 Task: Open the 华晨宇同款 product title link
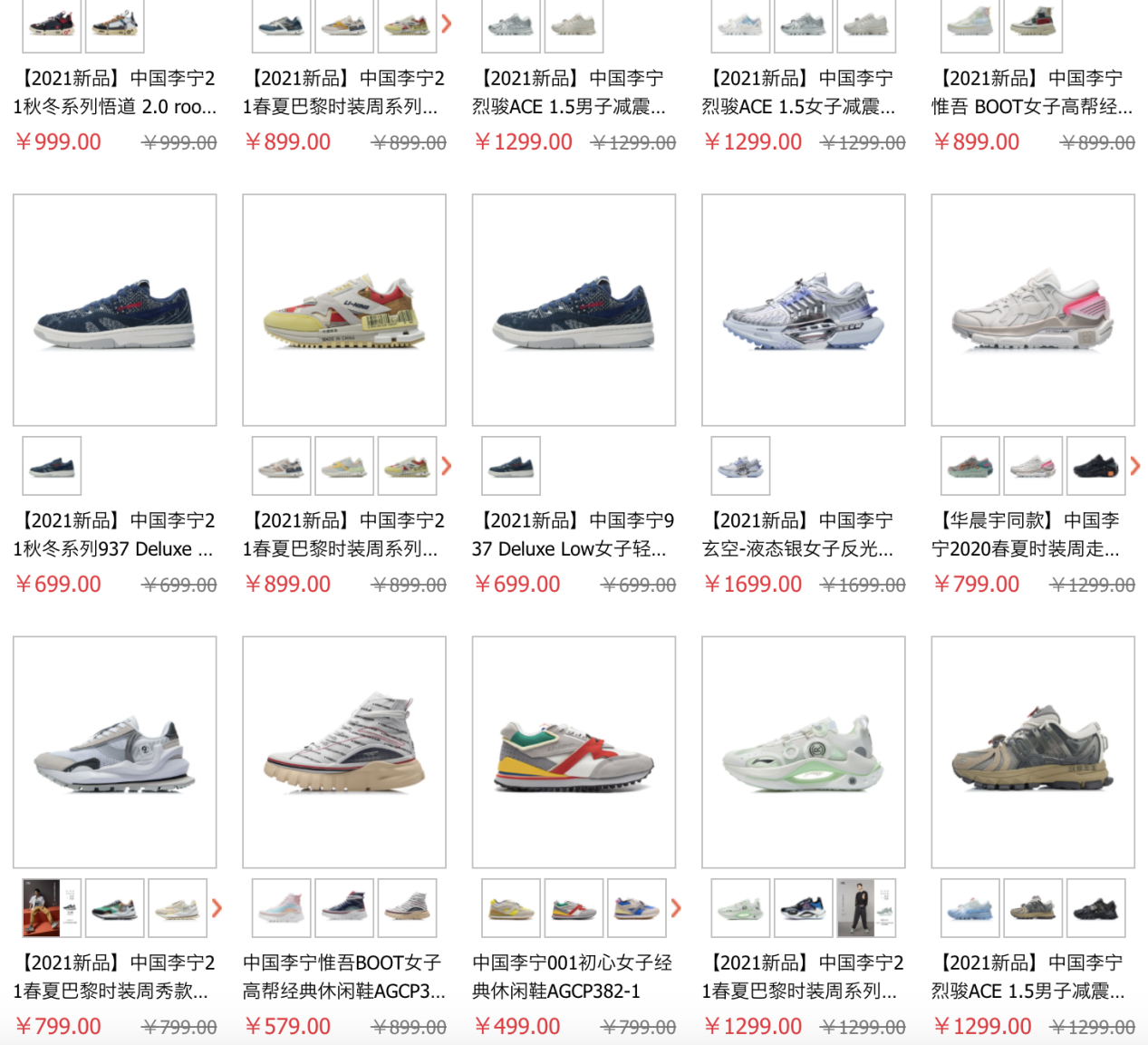click(x=1031, y=535)
